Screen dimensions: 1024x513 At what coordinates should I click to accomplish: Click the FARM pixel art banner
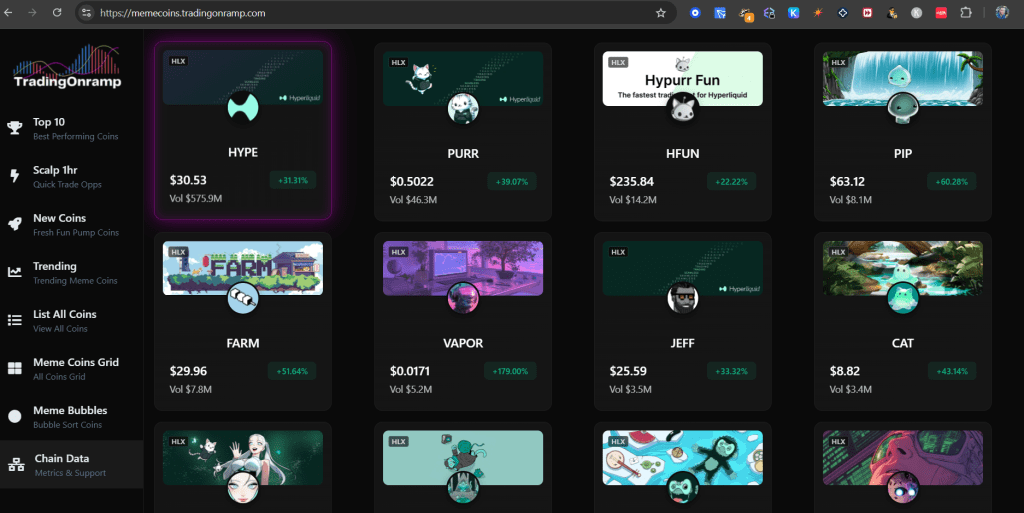(243, 268)
